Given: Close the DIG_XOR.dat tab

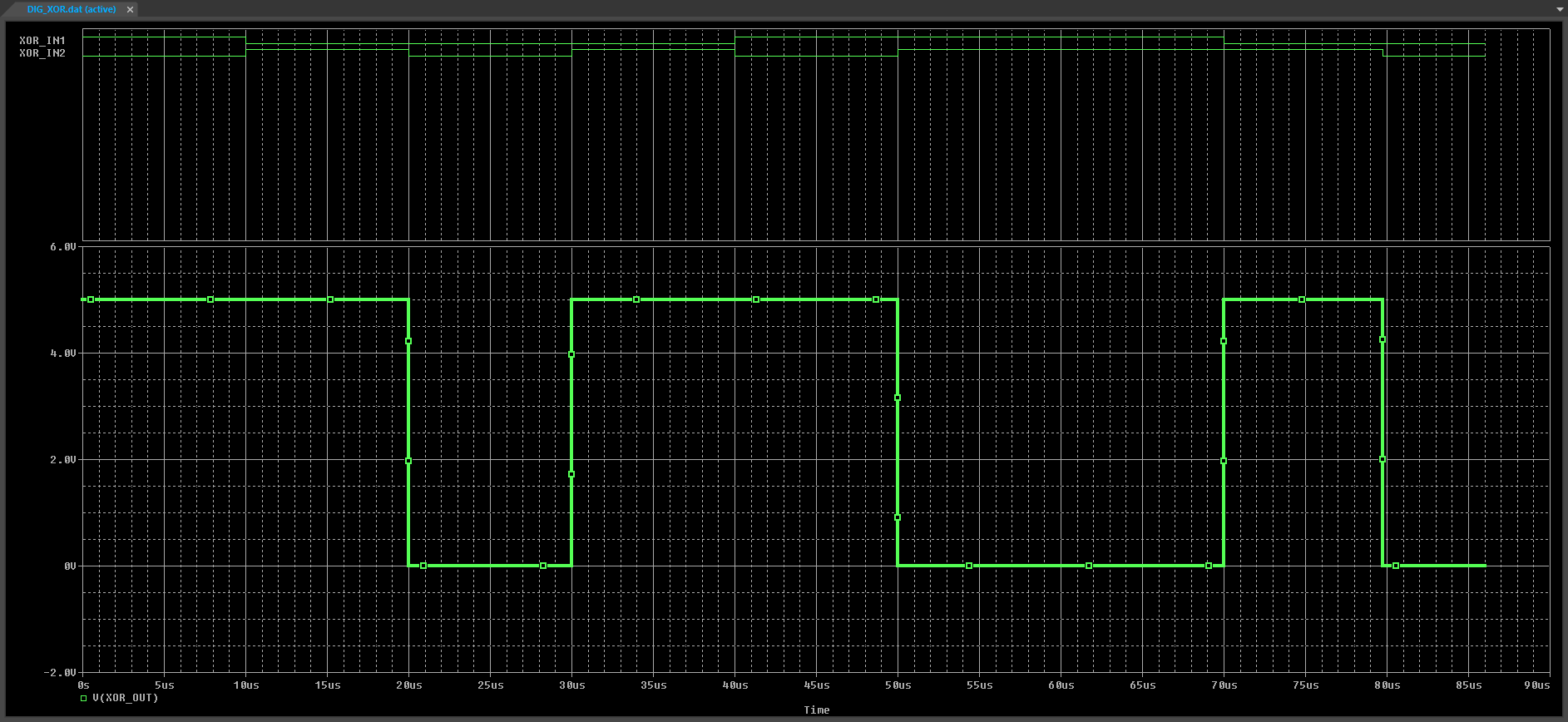Looking at the screenshot, I should (130, 10).
